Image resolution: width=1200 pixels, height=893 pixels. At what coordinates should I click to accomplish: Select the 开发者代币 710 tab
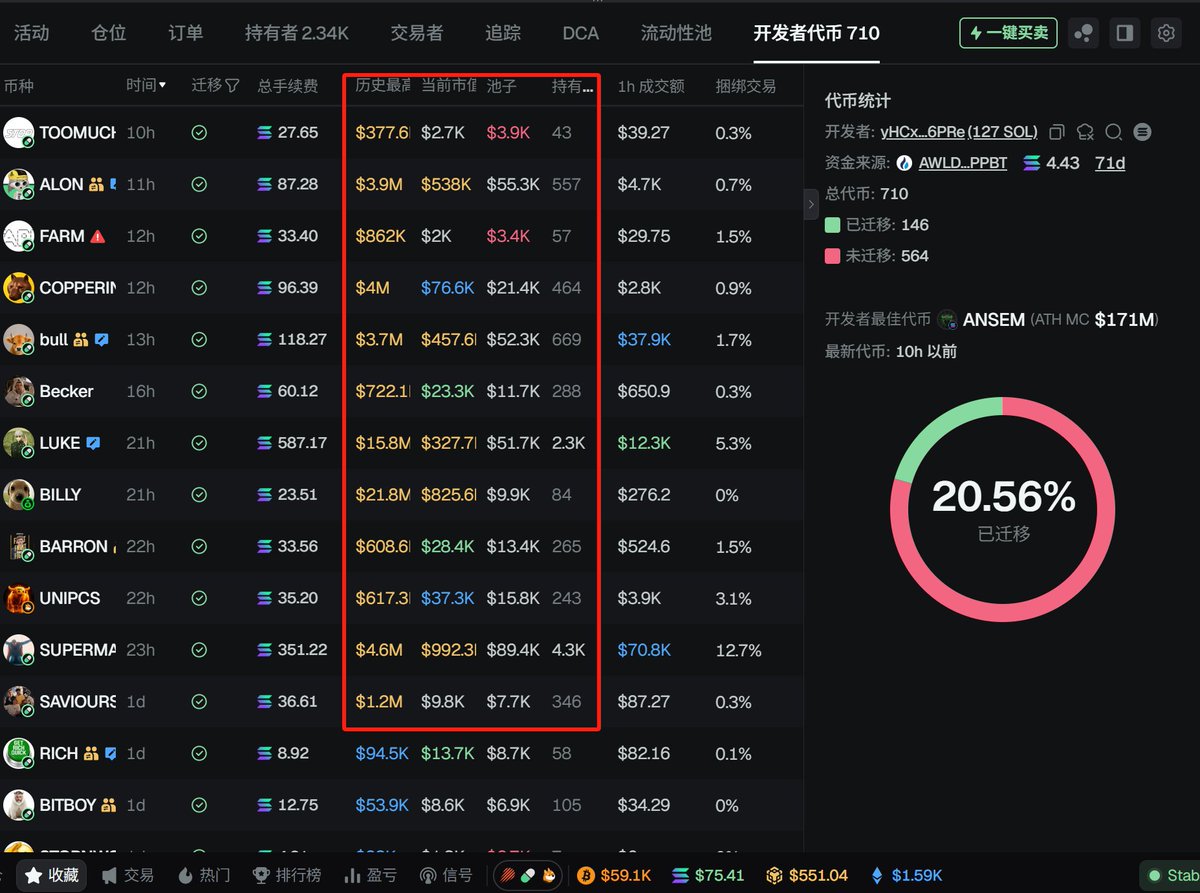tap(817, 33)
